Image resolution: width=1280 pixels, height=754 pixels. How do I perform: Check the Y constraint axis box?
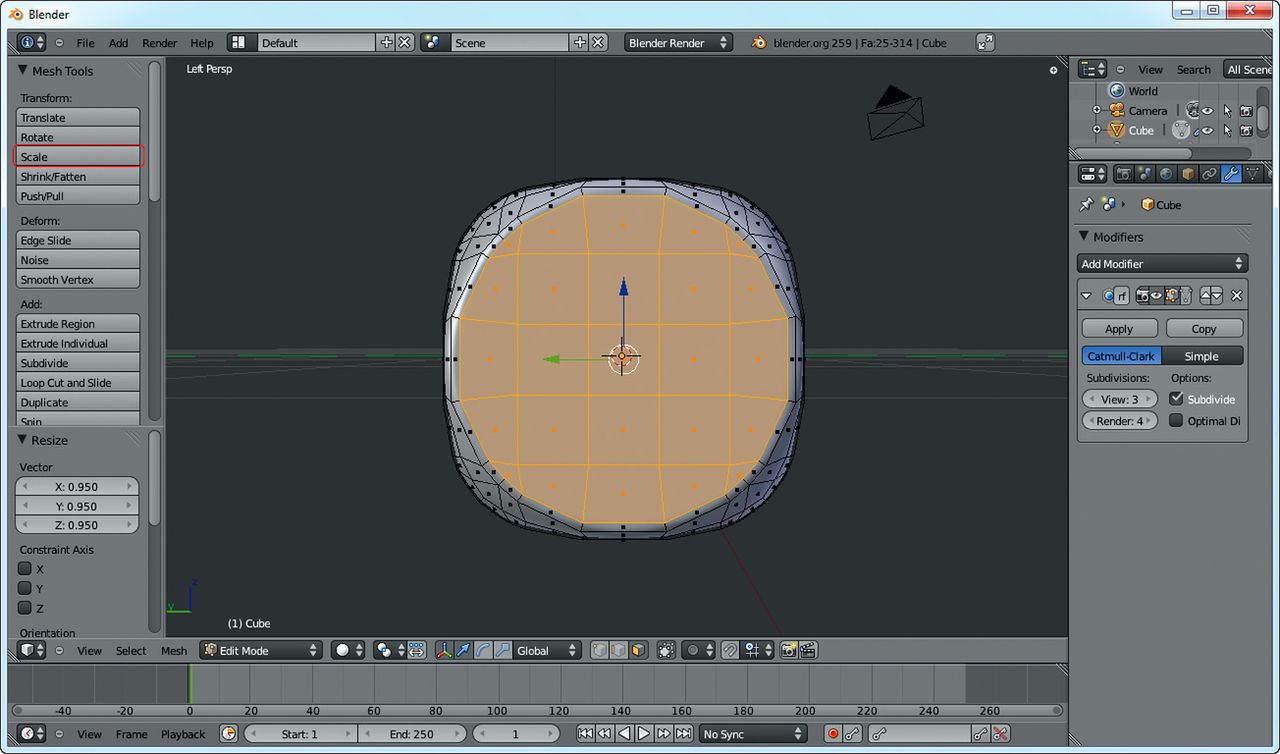click(x=25, y=588)
